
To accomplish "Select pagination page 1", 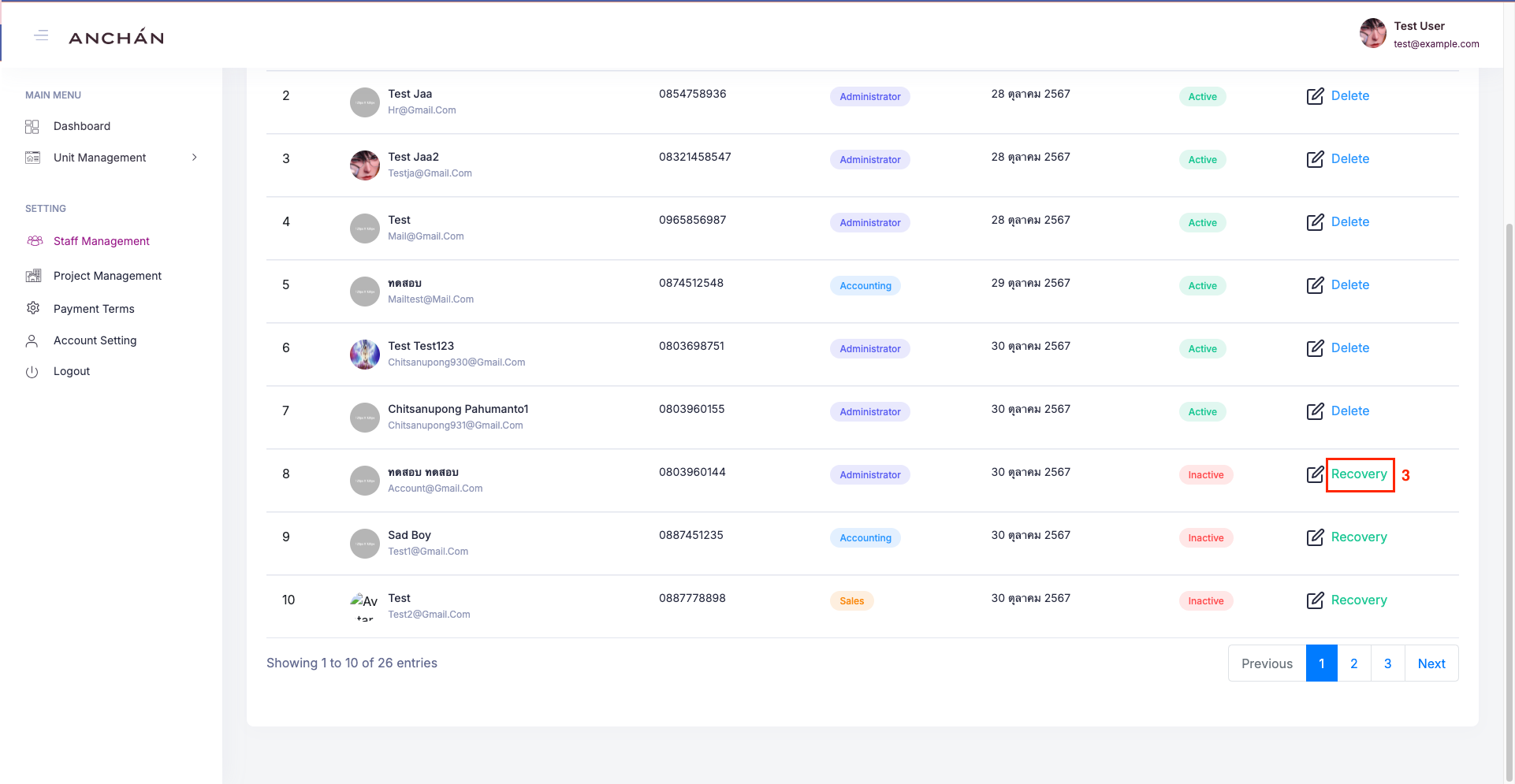I will point(1322,663).
